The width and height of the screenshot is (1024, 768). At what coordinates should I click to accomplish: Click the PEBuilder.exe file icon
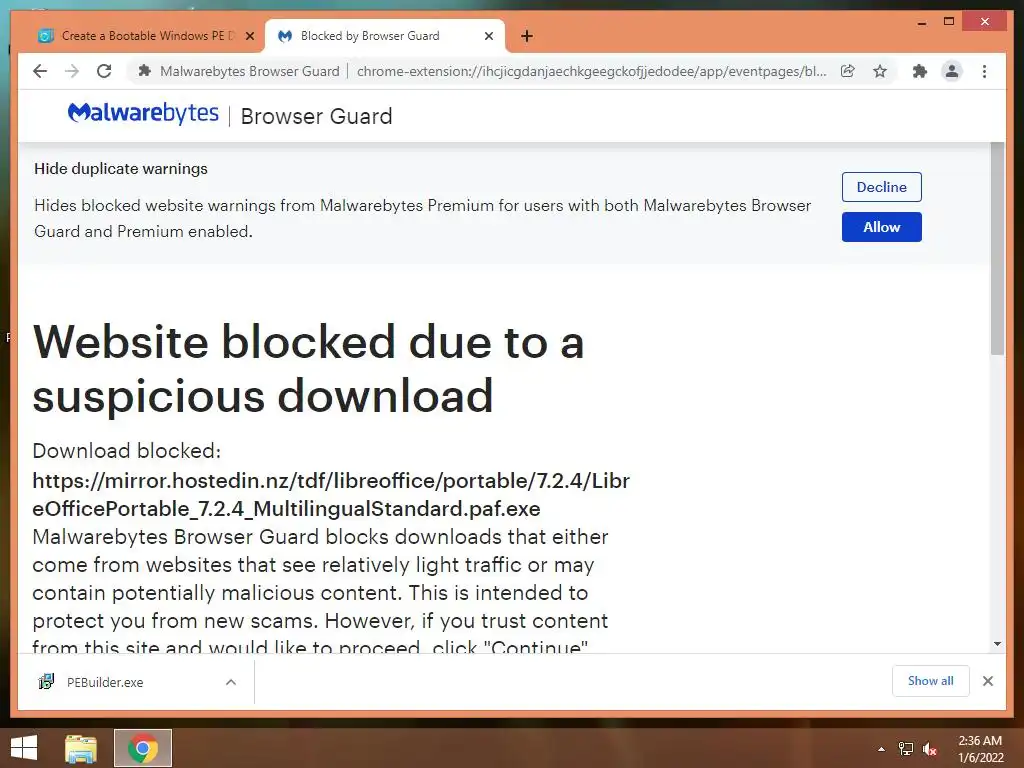pyautogui.click(x=46, y=682)
